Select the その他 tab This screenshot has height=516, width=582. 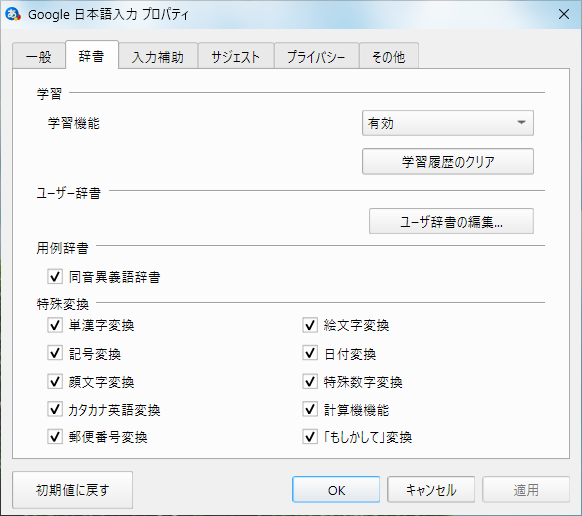coord(389,56)
